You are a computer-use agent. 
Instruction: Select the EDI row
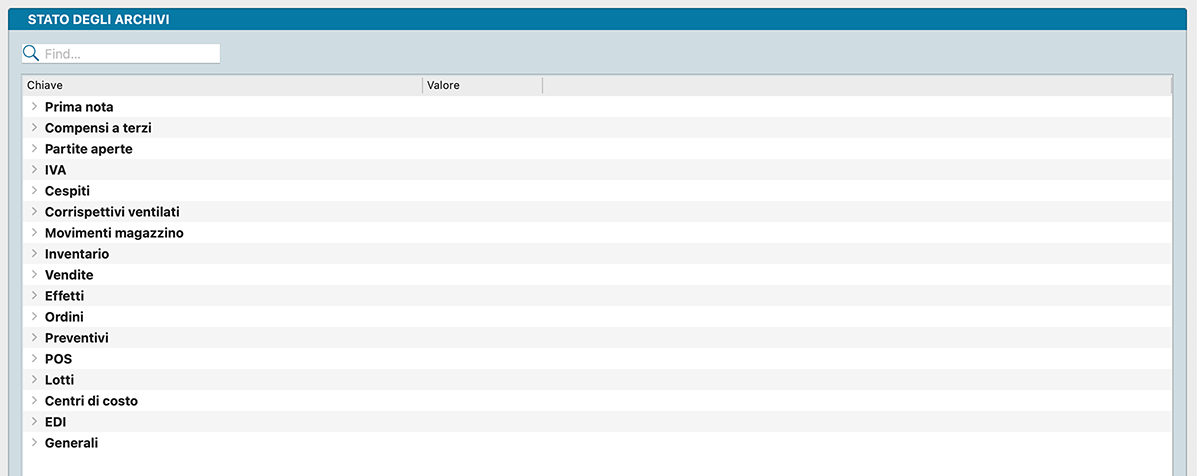pos(55,422)
